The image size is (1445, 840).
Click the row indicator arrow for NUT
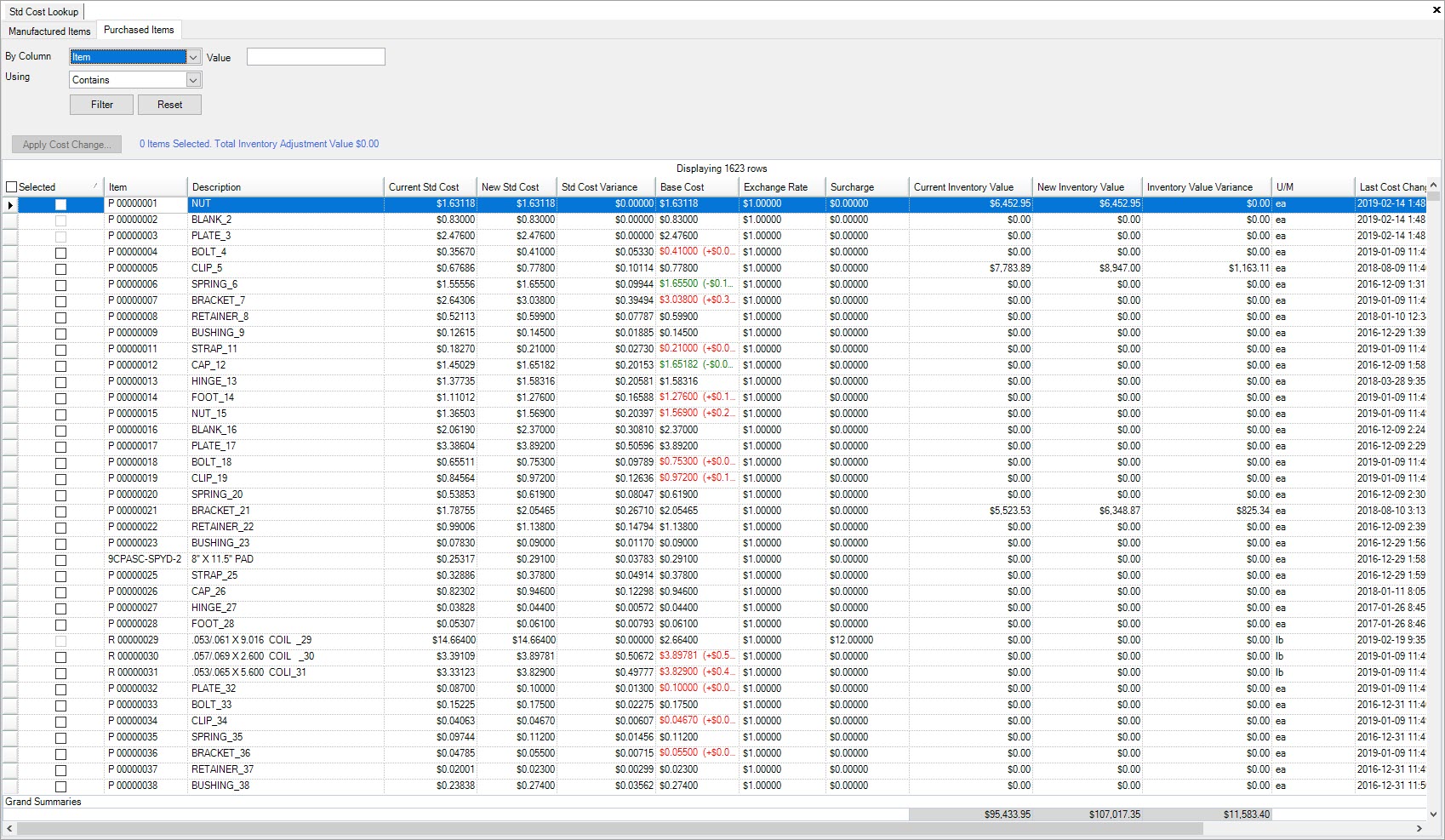(10, 204)
